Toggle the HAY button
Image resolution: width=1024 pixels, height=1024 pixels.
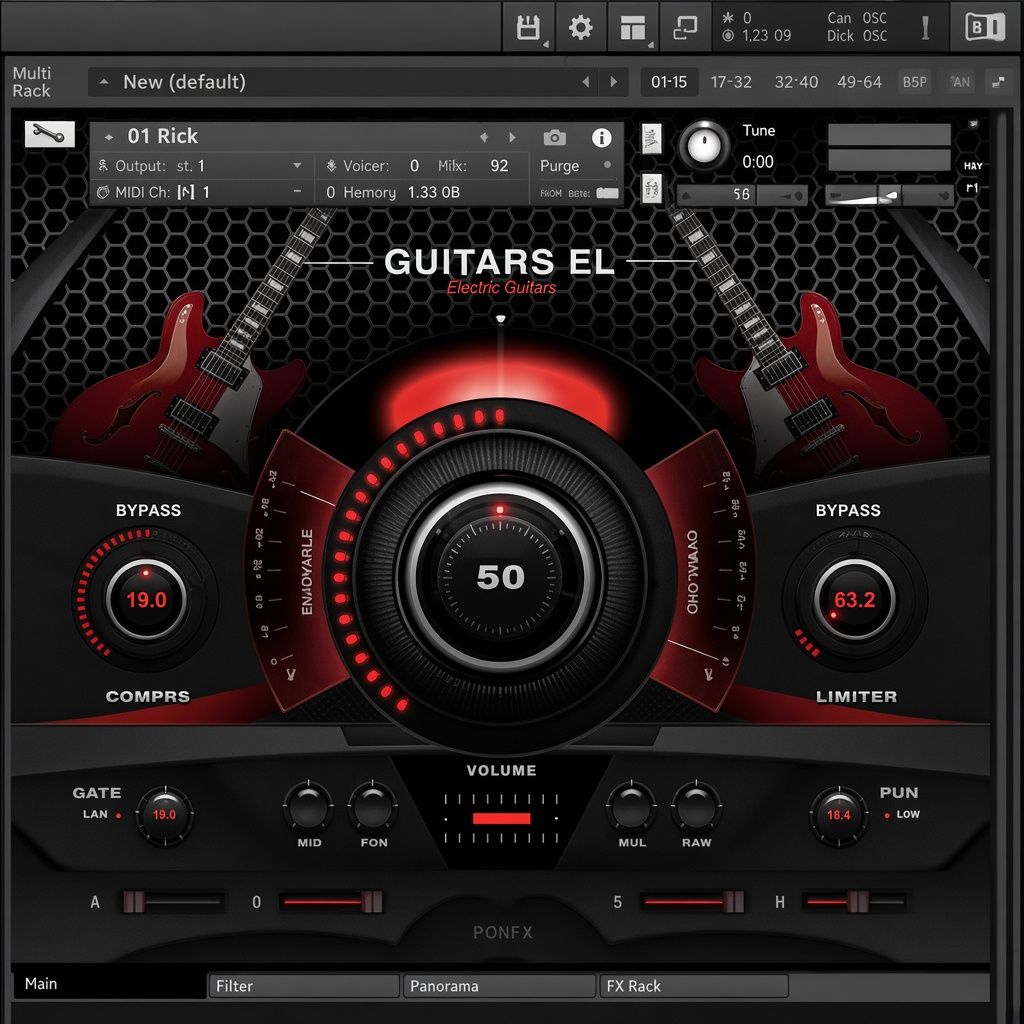pos(973,166)
